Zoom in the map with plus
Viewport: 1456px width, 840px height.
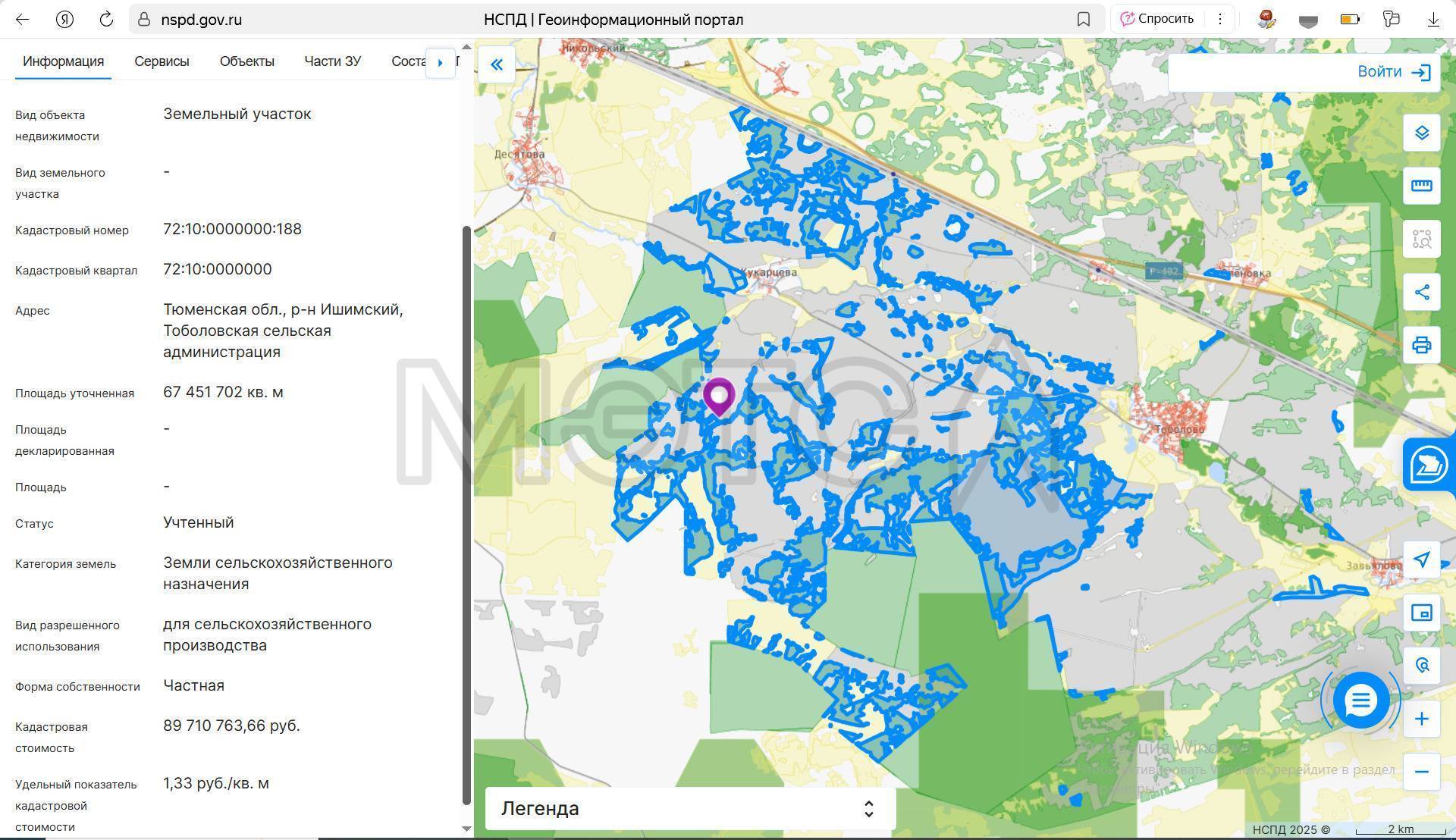(1421, 719)
